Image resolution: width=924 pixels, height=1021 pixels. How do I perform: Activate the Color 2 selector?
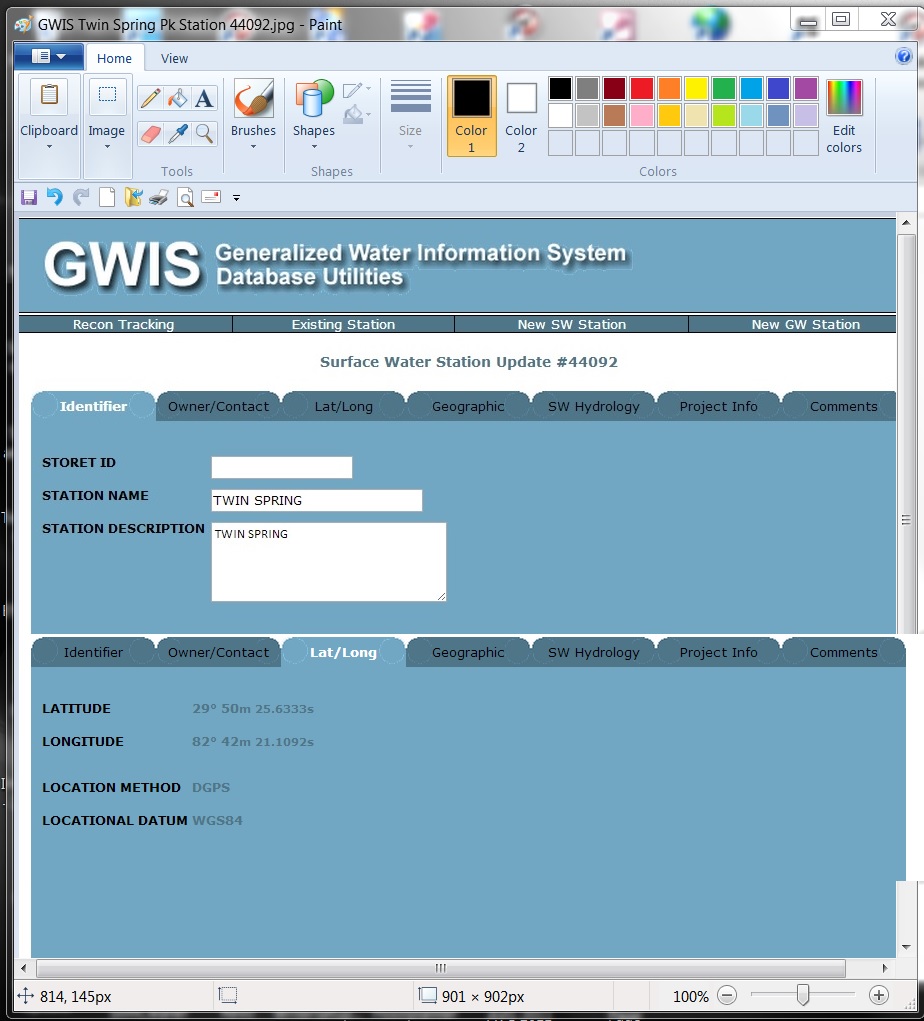[x=521, y=116]
